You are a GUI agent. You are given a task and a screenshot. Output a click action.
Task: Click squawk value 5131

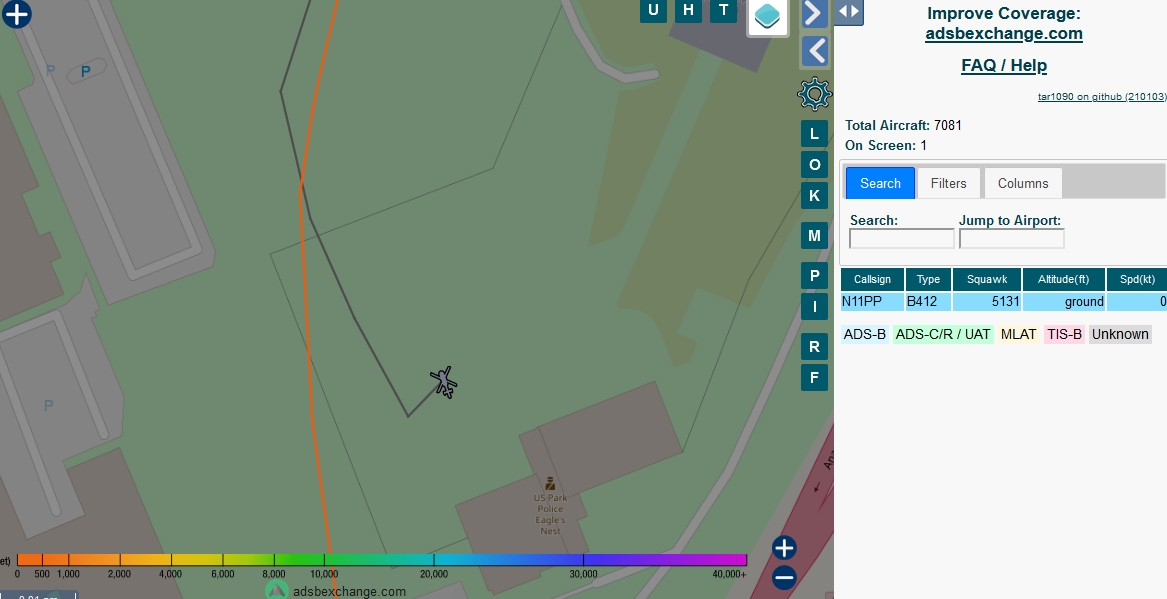[987, 301]
